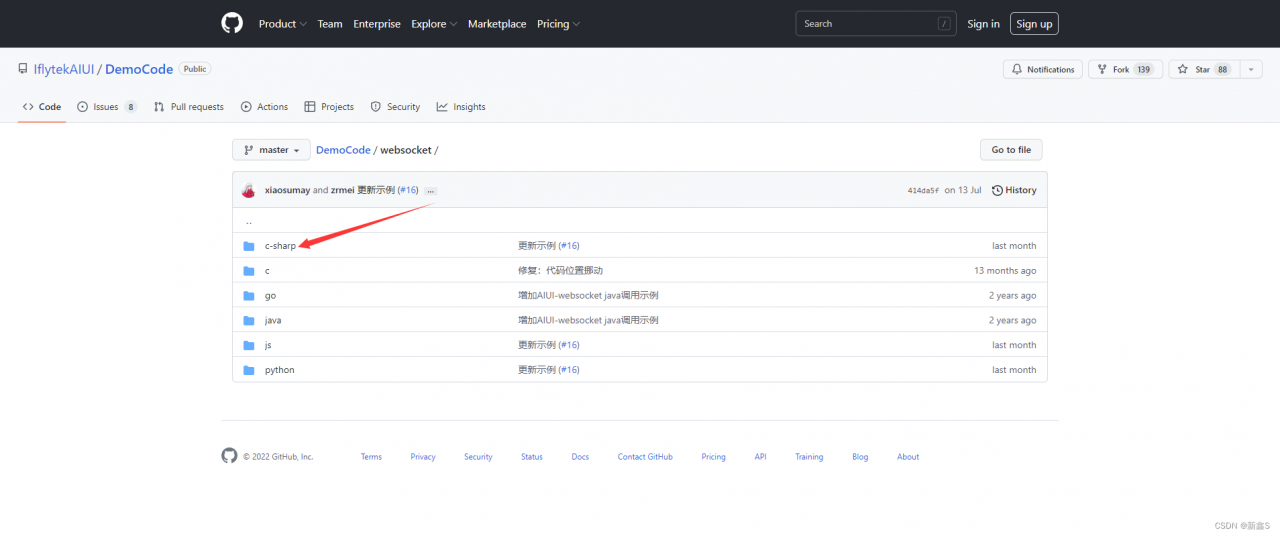Click the footer About link

(908, 457)
